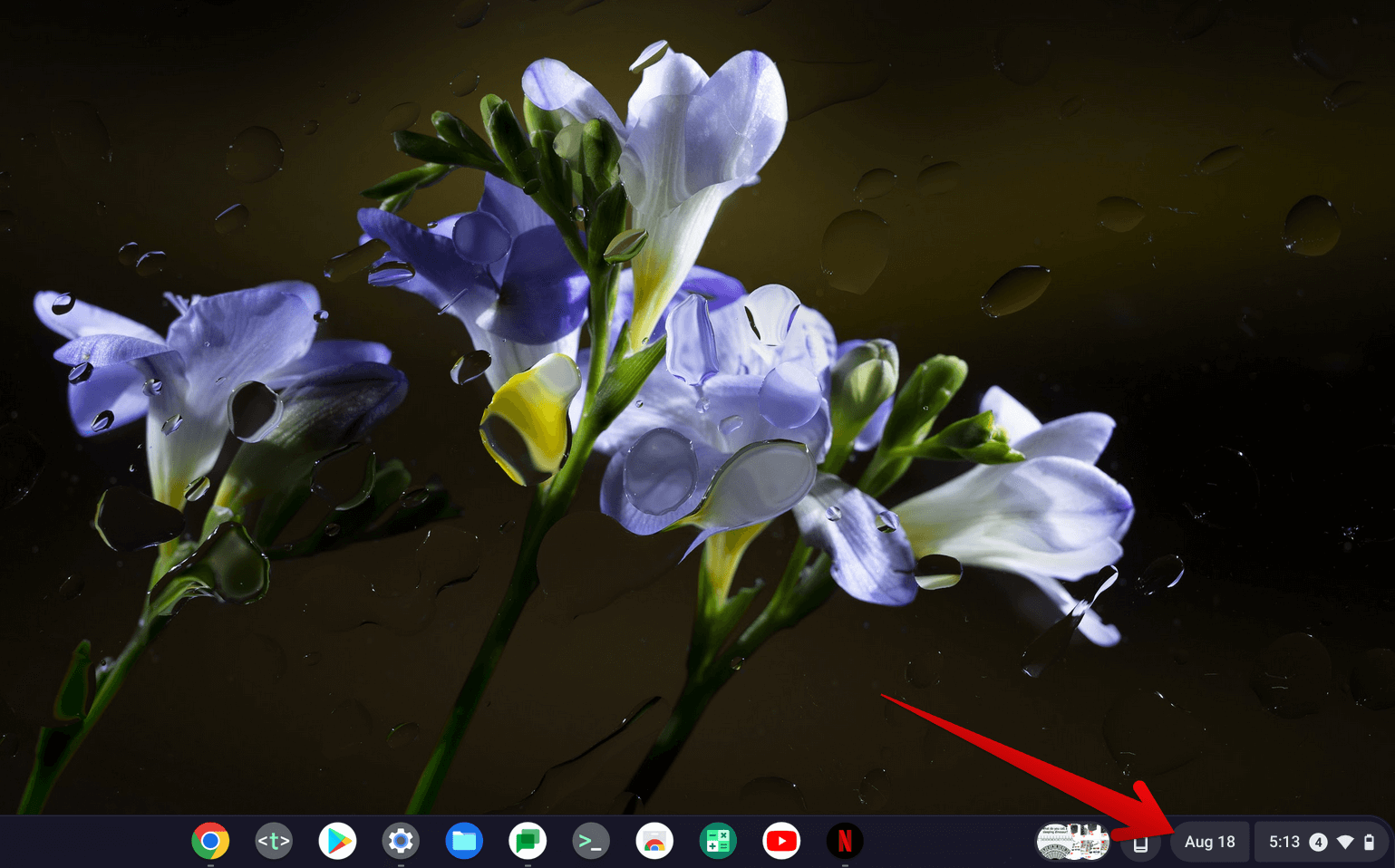The width and height of the screenshot is (1395, 868).
Task: Open the Settings gear app
Action: click(x=401, y=842)
